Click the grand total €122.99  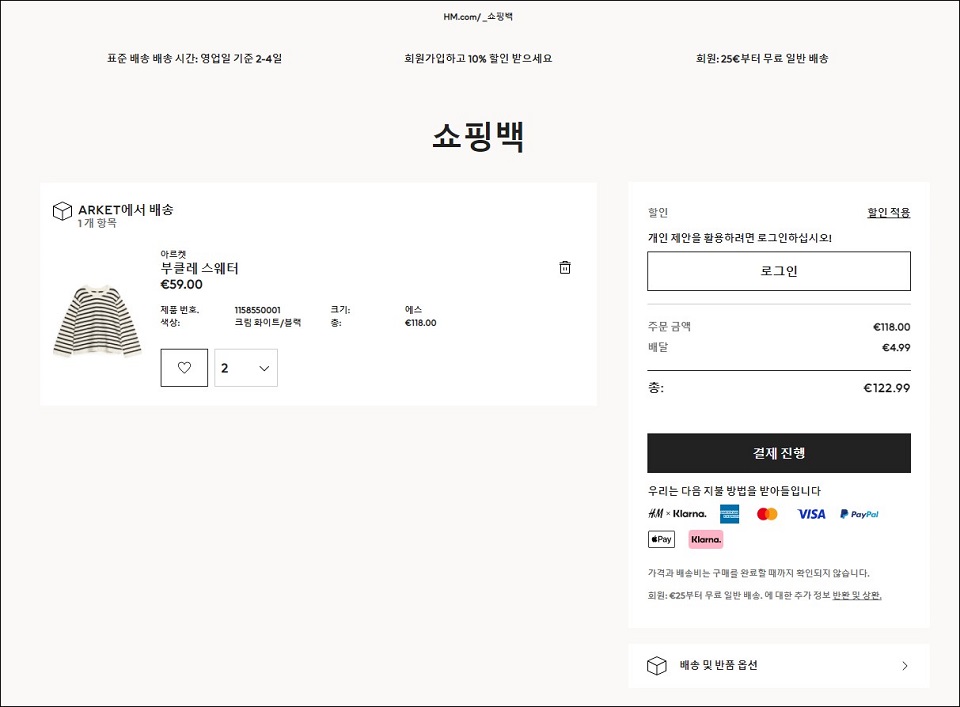coord(887,387)
